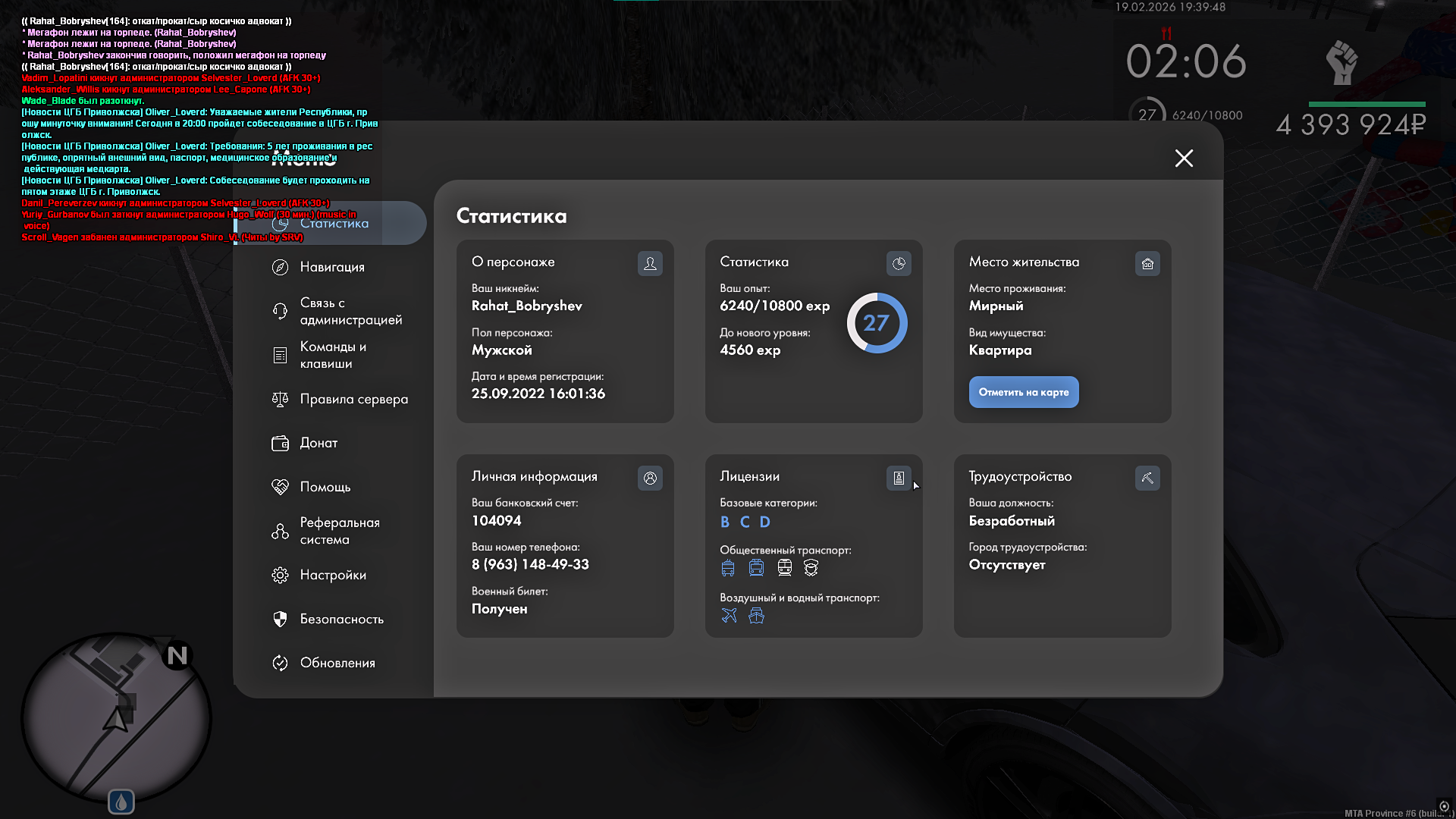This screenshot has height=819, width=1456.
Task: Click the water drop icon below minimap
Action: pos(121,802)
